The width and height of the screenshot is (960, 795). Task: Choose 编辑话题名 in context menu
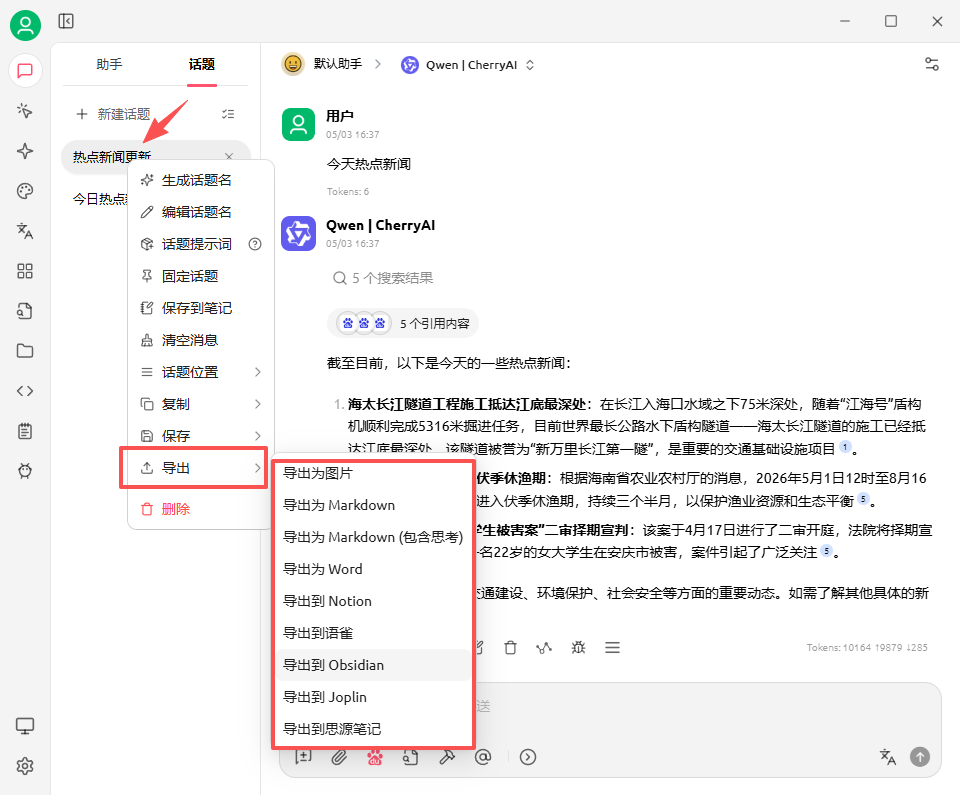(x=201, y=212)
